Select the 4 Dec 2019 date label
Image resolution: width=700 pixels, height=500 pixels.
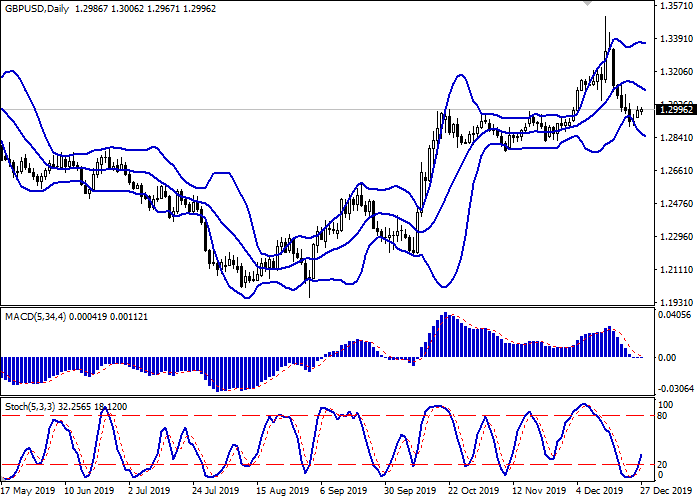click(597, 491)
